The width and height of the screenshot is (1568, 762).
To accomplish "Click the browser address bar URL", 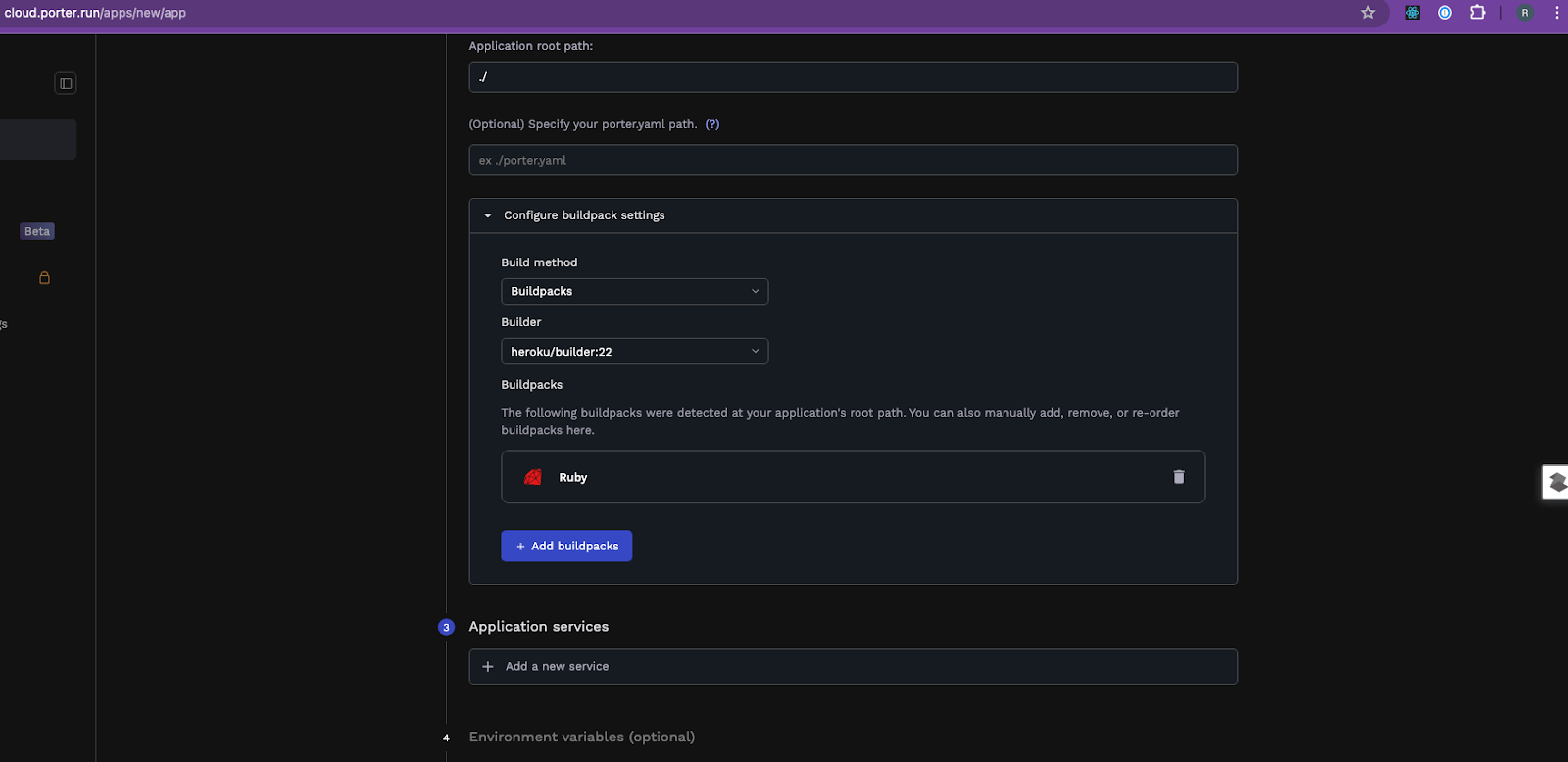I will tap(95, 13).
